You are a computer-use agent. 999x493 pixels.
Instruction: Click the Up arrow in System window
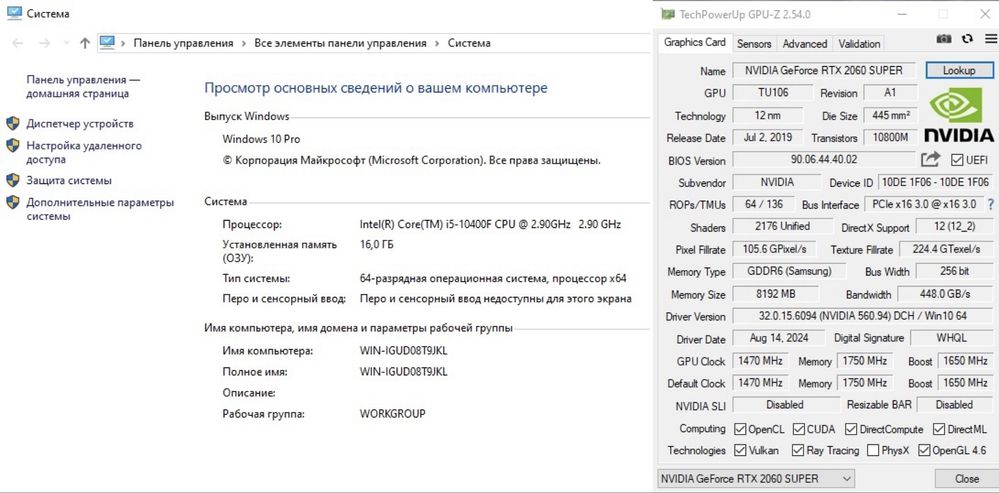tap(85, 43)
